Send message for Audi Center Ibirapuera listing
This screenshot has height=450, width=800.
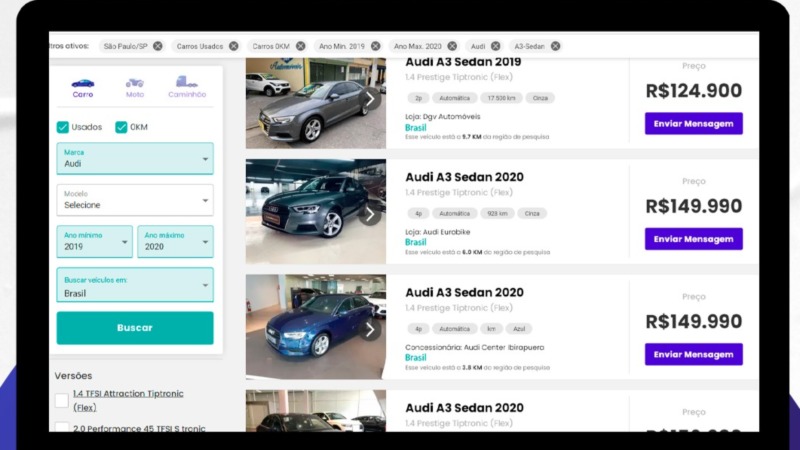pos(694,354)
